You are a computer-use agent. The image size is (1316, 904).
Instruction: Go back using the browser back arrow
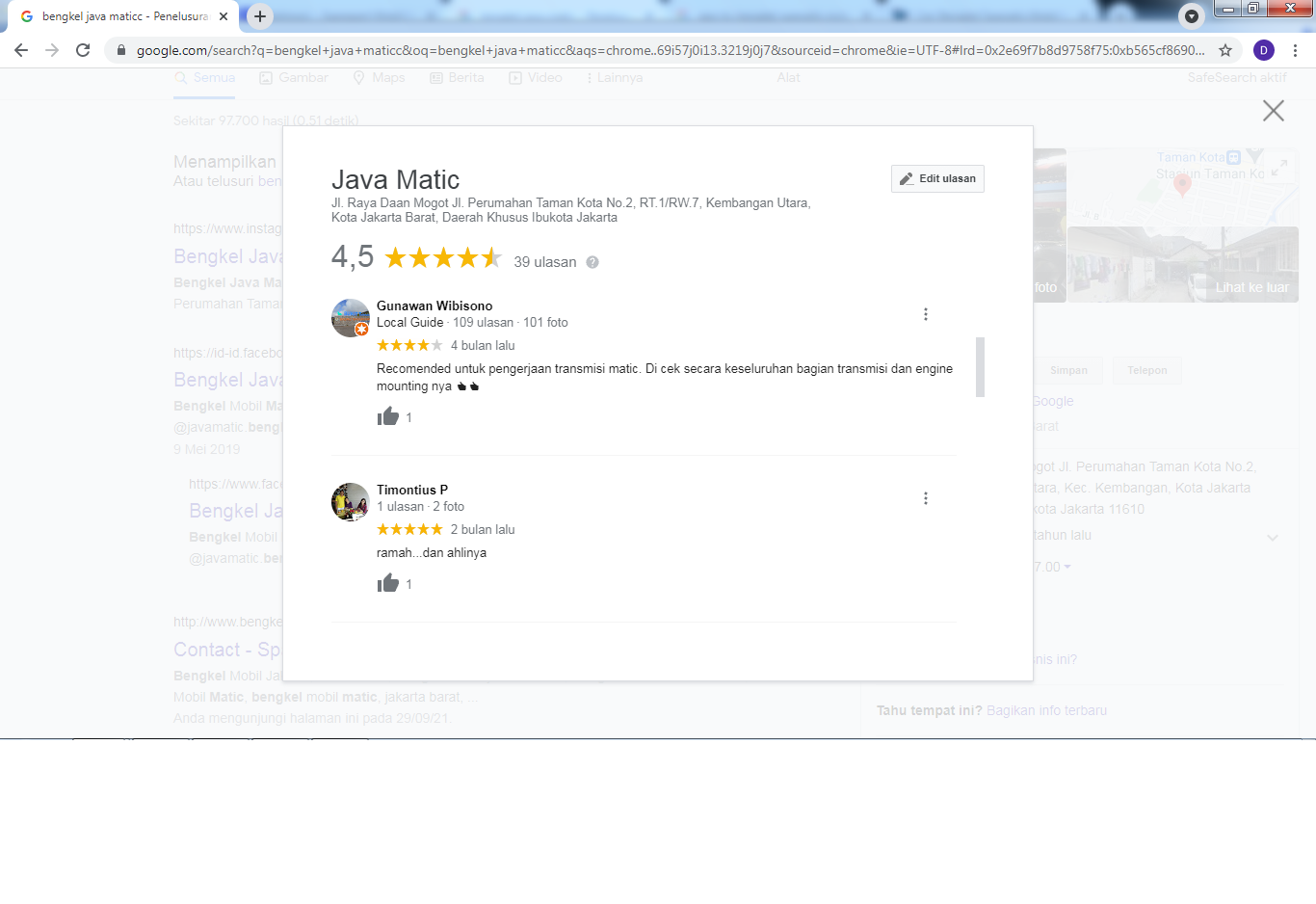21,50
